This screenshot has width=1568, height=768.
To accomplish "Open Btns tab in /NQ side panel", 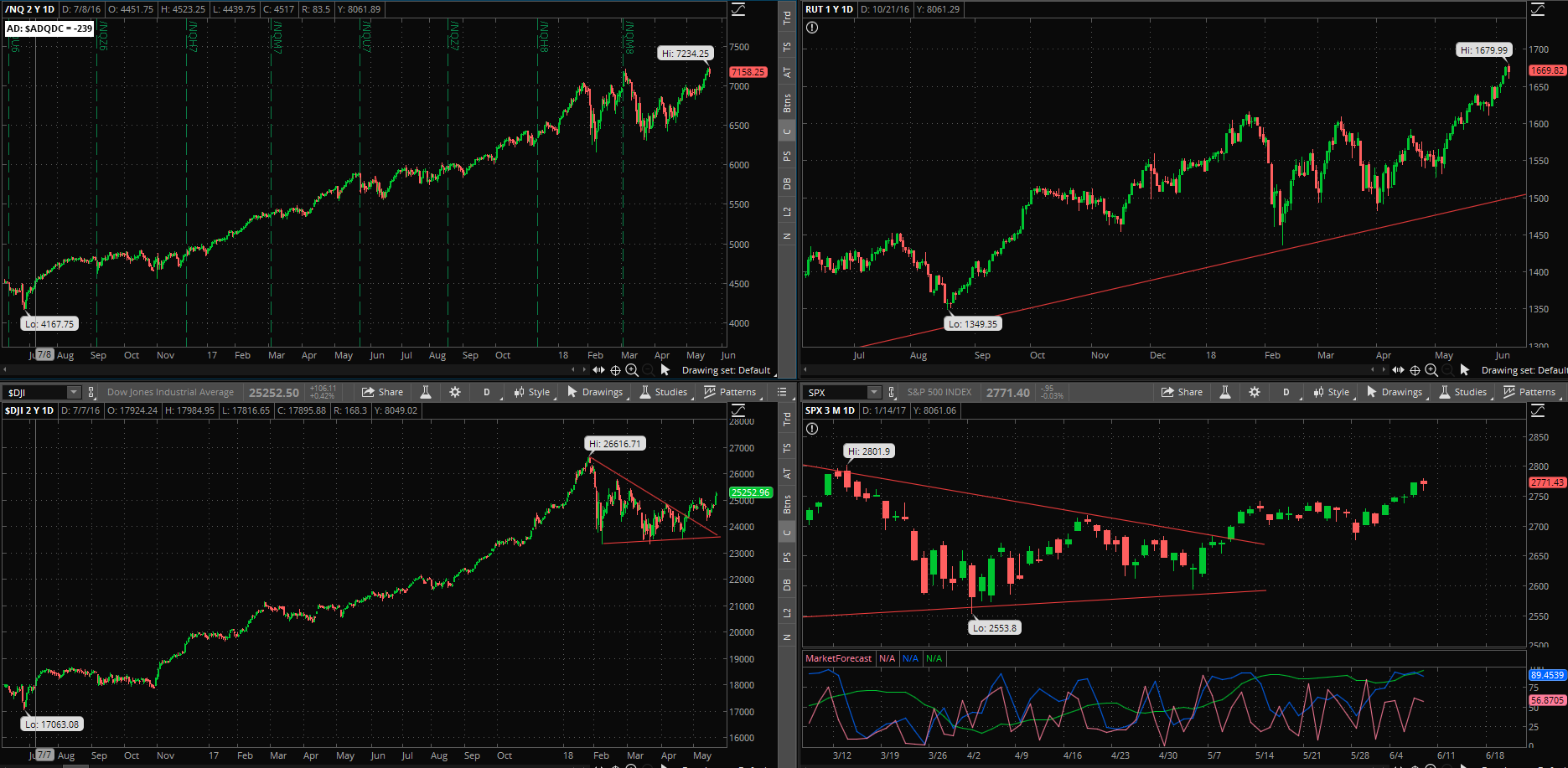I will [x=787, y=103].
